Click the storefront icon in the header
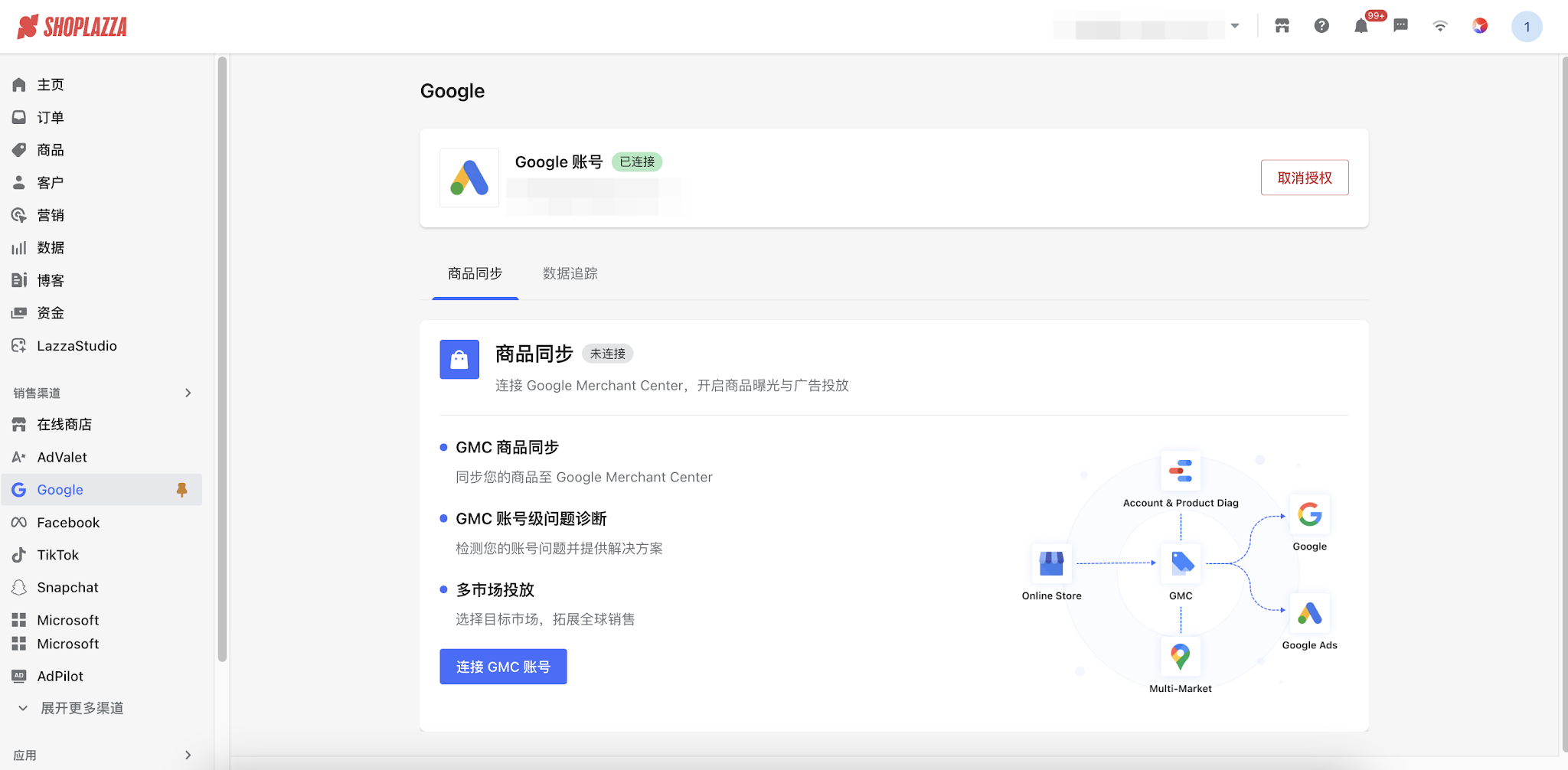1568x770 pixels. [1282, 26]
